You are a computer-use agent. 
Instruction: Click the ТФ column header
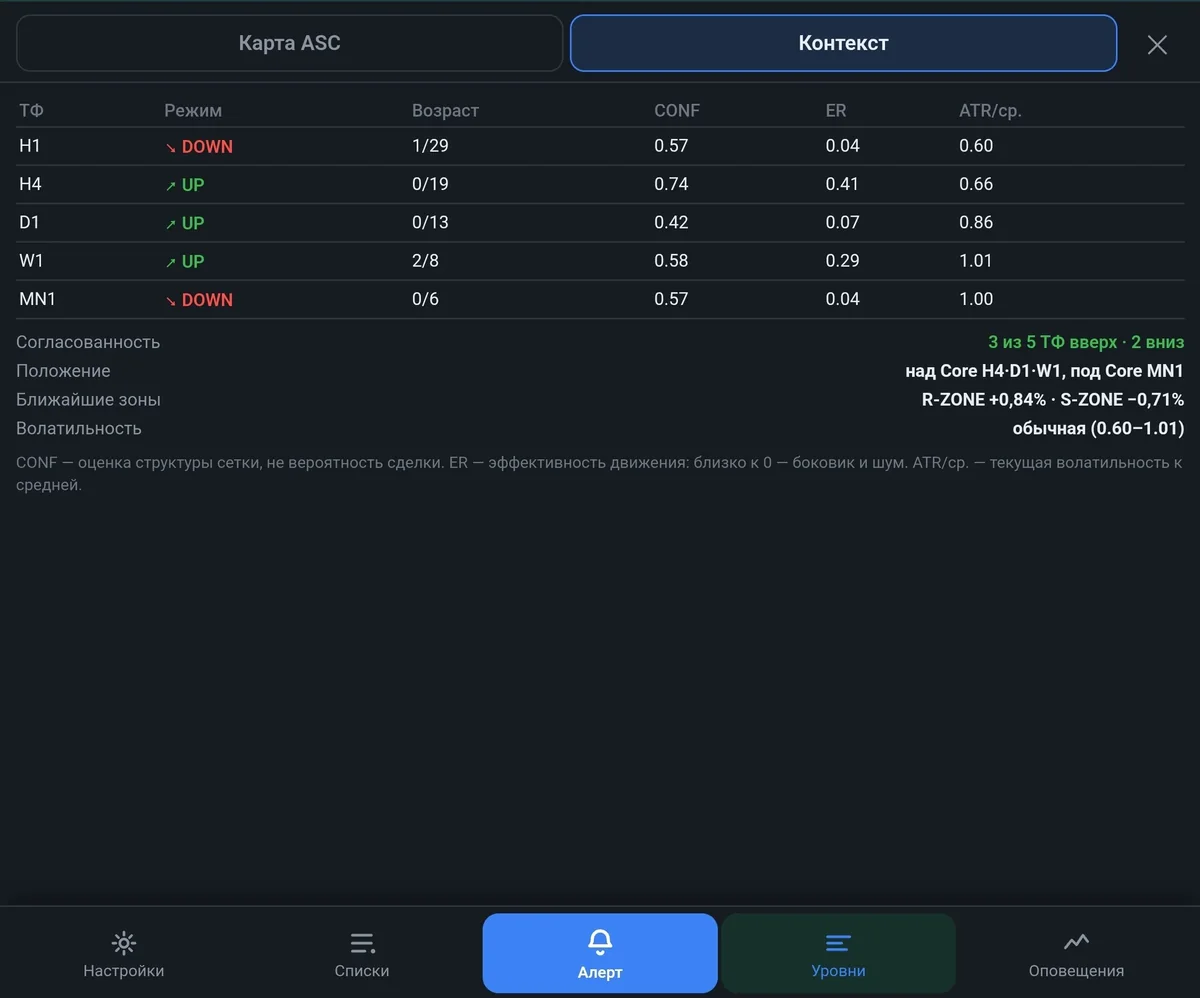point(31,110)
